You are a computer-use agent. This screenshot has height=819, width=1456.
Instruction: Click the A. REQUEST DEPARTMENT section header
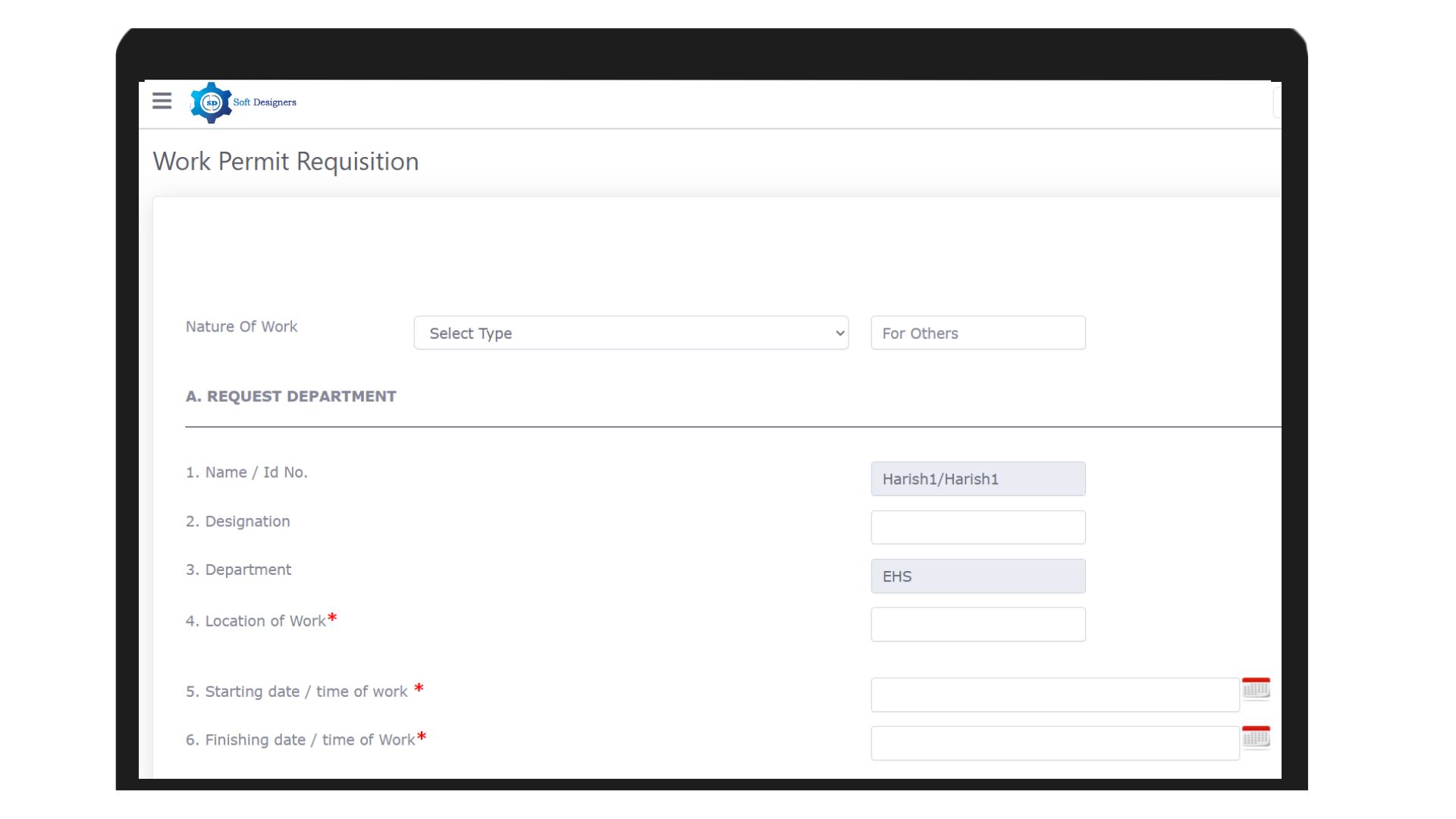point(290,396)
